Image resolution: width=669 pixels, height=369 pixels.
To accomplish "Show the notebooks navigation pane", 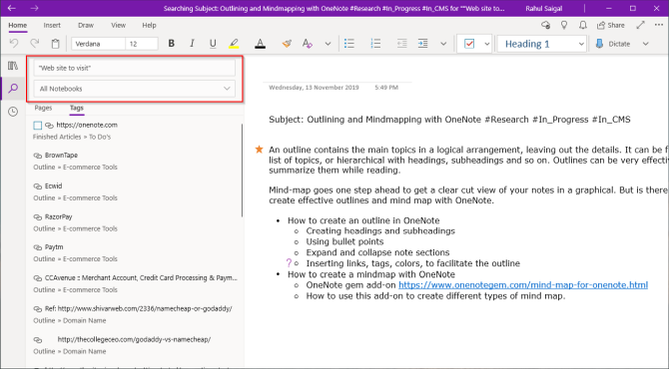I will (x=13, y=66).
